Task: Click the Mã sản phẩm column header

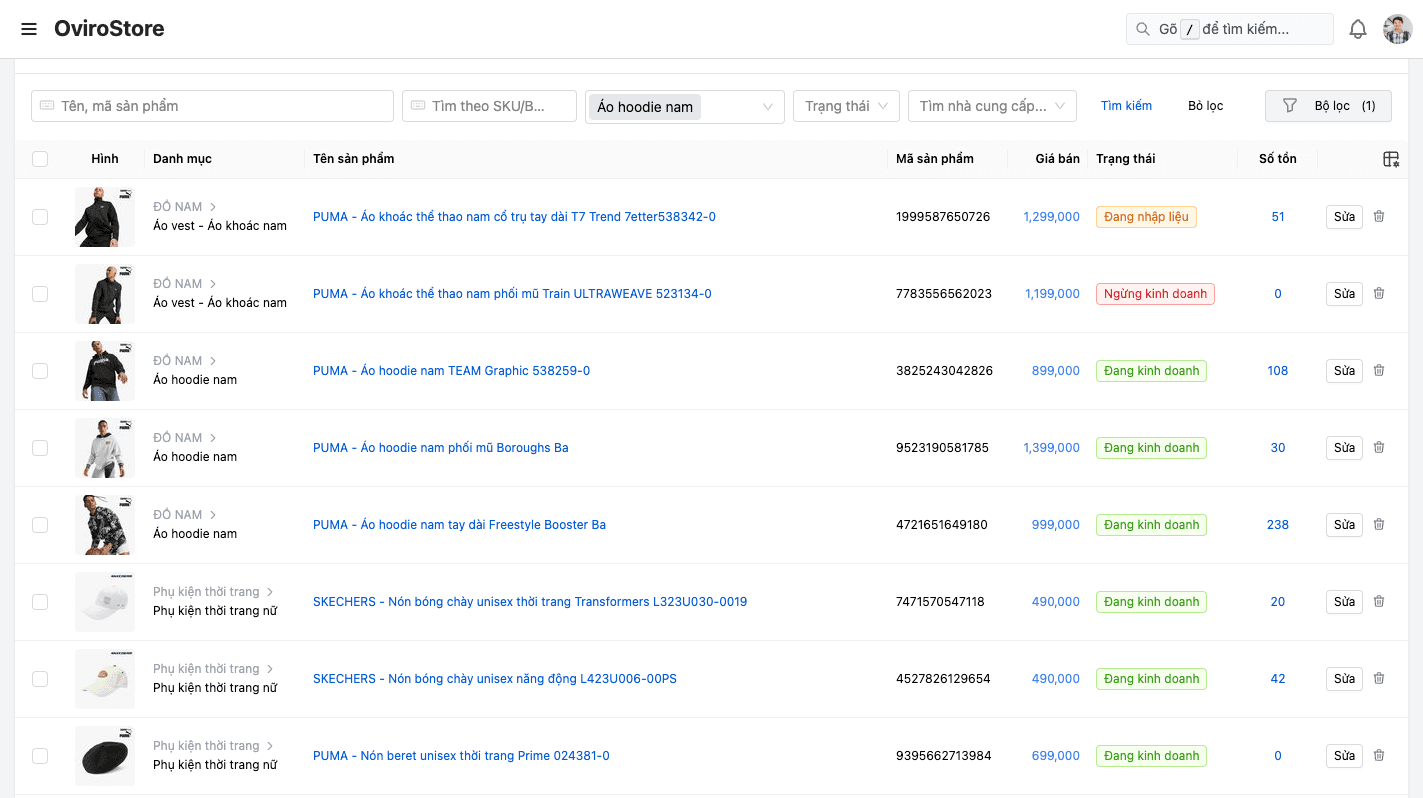Action: pyautogui.click(x=935, y=159)
